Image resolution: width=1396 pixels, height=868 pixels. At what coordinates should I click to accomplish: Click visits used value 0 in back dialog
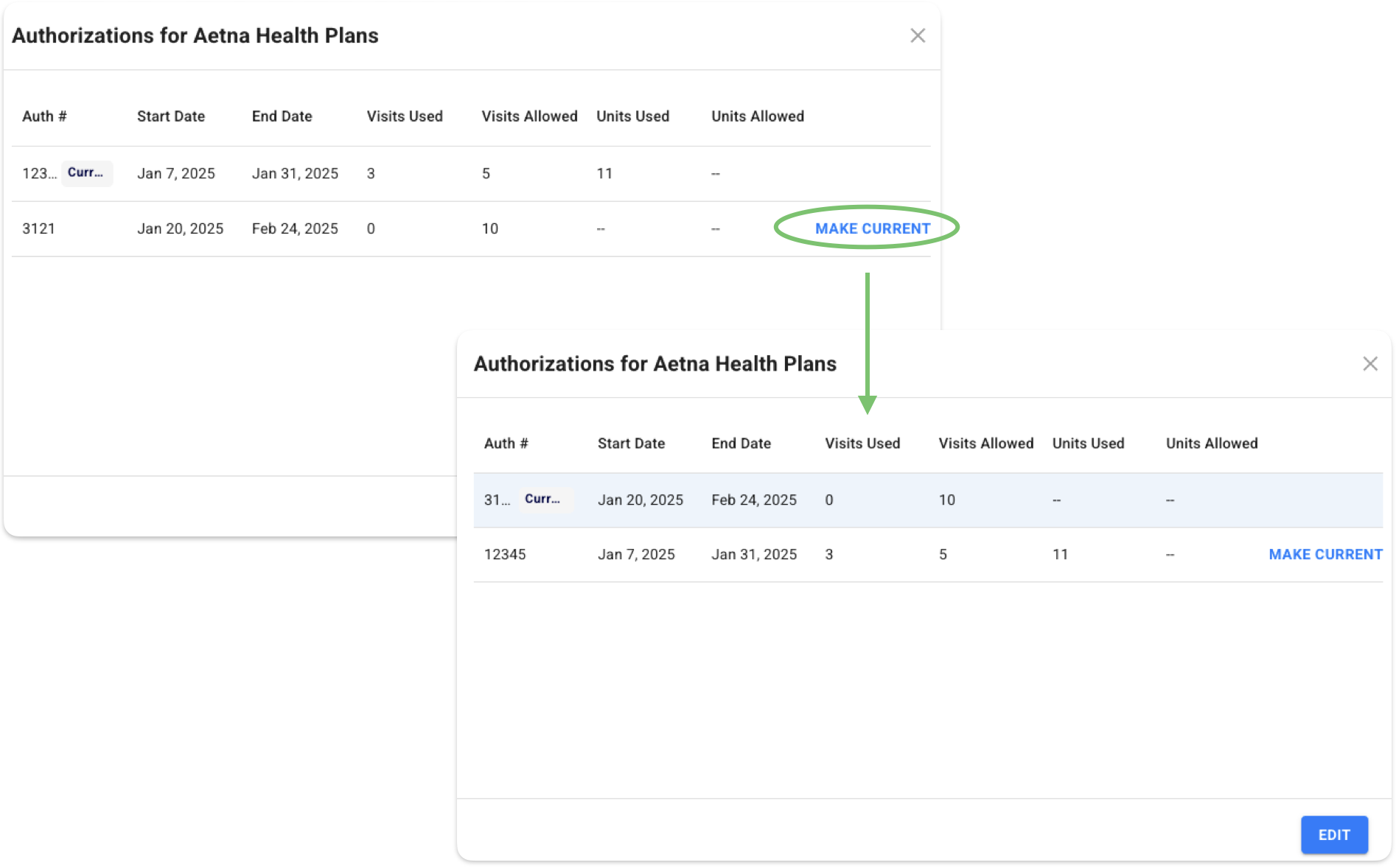(x=371, y=228)
